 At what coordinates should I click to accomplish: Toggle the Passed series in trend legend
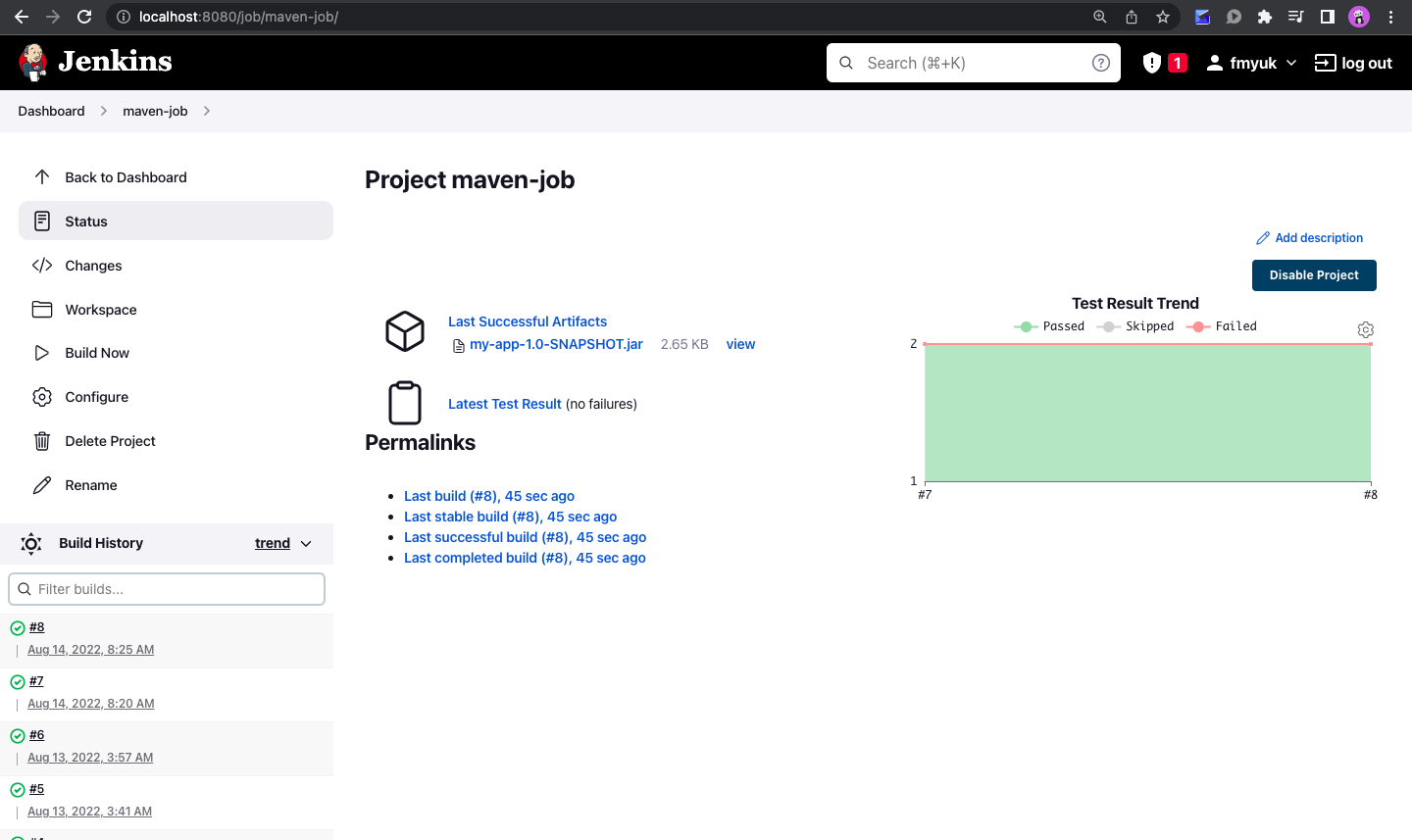(1049, 325)
